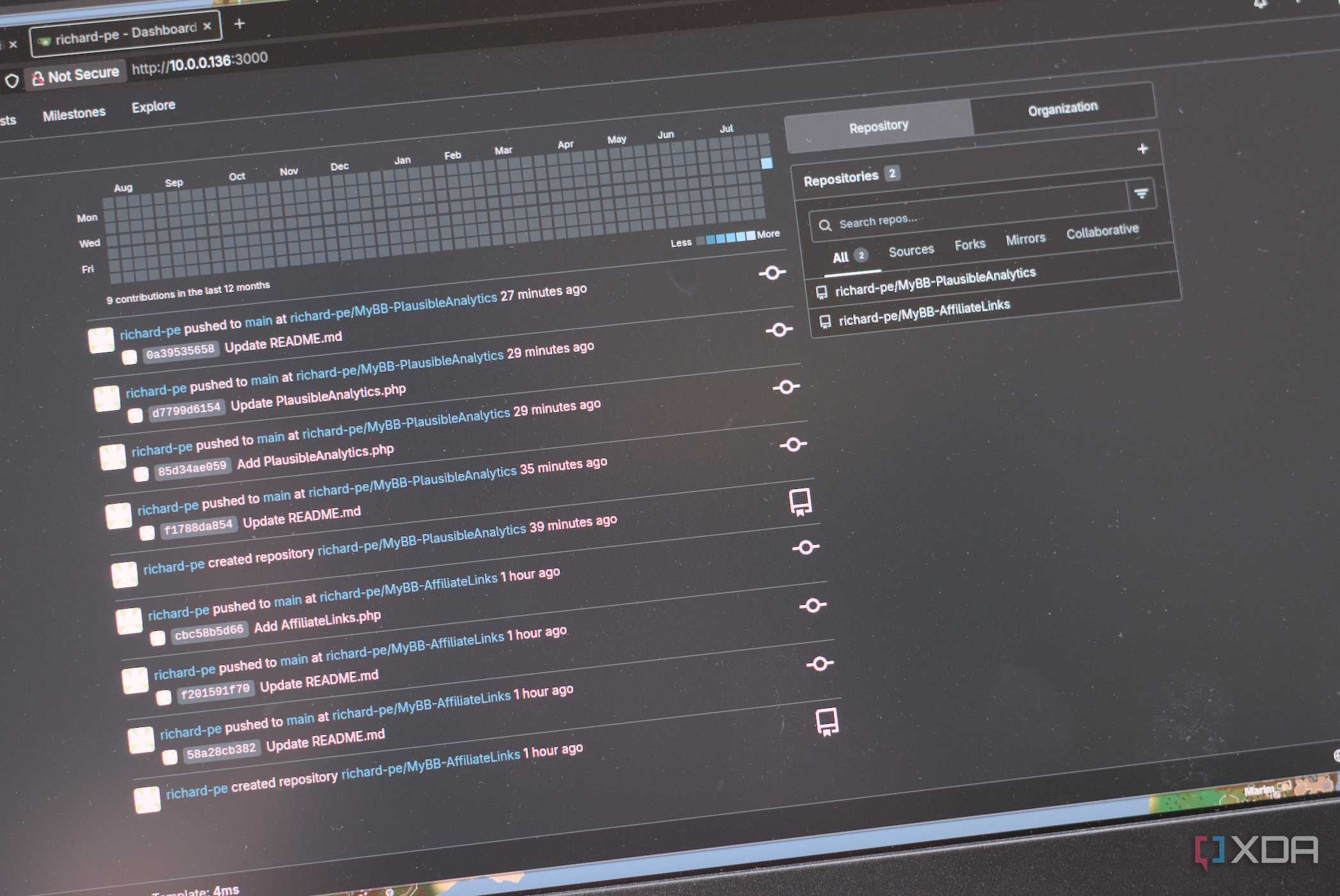Open the repository filter icon
Screen dimensions: 1340x896
pos(1141,193)
